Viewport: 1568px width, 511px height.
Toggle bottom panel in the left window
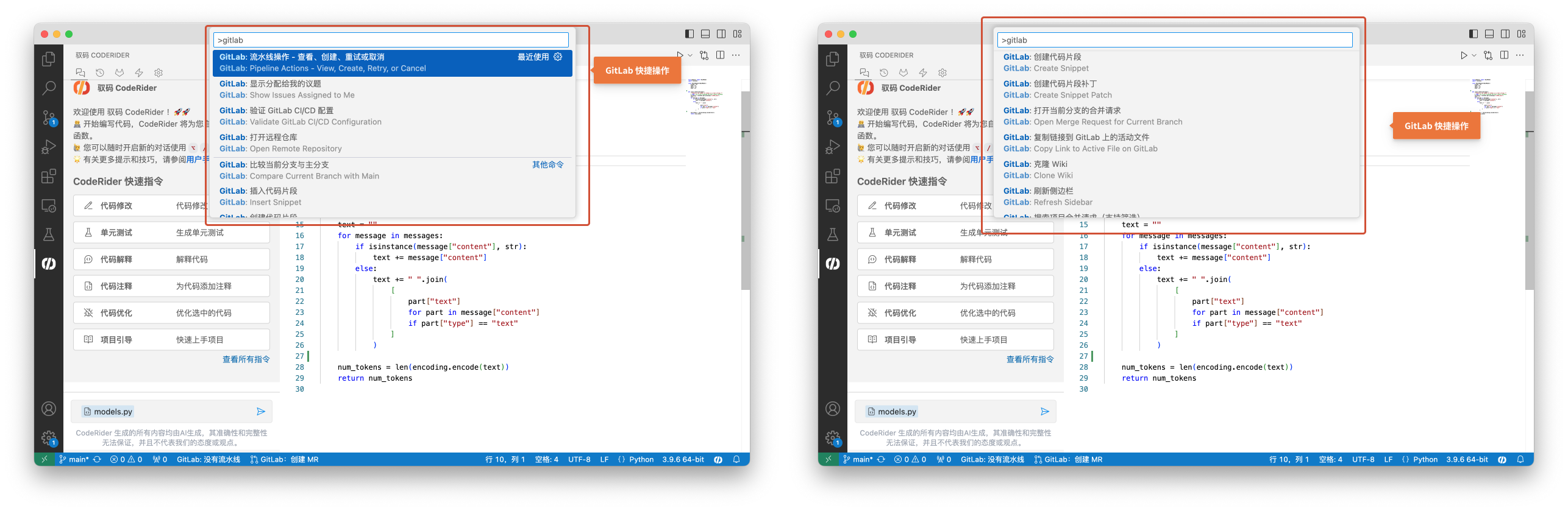705,34
